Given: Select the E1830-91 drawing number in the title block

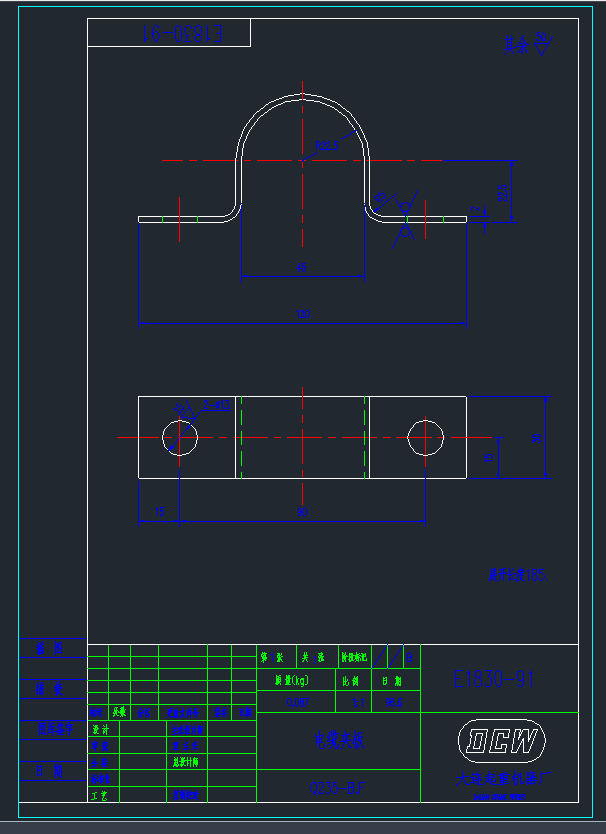Looking at the screenshot, I should click(x=494, y=679).
